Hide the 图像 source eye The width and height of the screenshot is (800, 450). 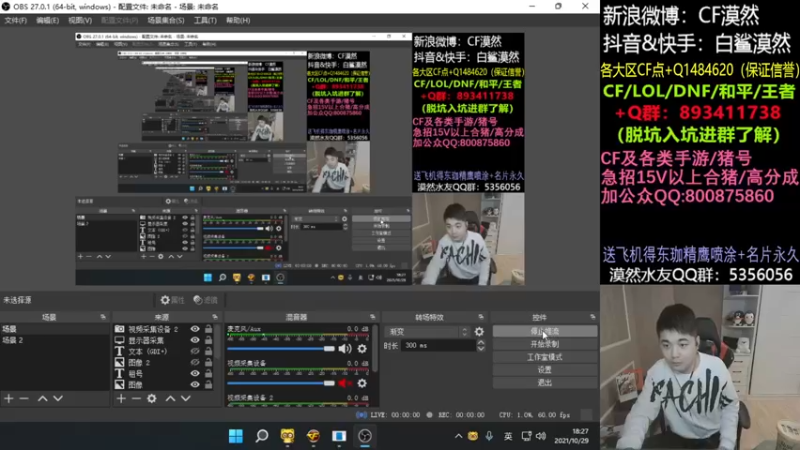click(x=195, y=385)
